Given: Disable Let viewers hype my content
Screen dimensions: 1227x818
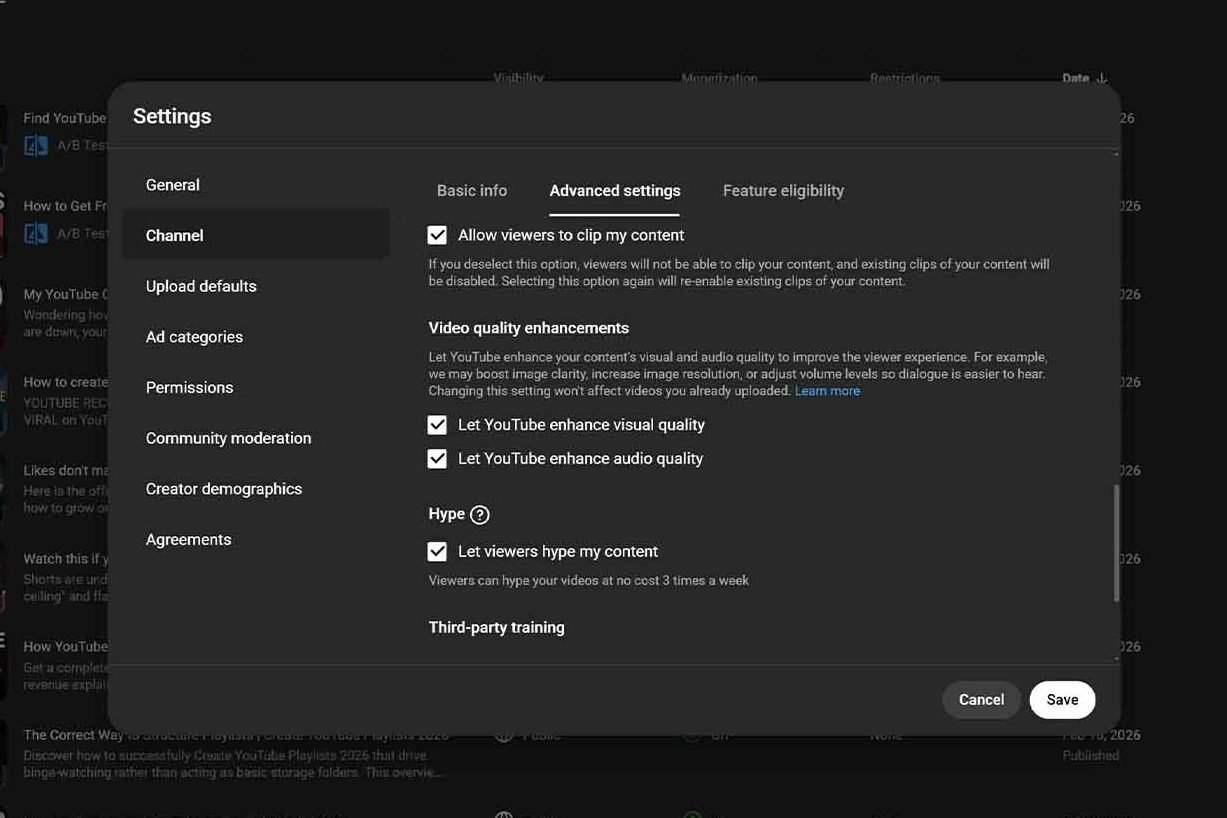Looking at the screenshot, I should [x=437, y=552].
